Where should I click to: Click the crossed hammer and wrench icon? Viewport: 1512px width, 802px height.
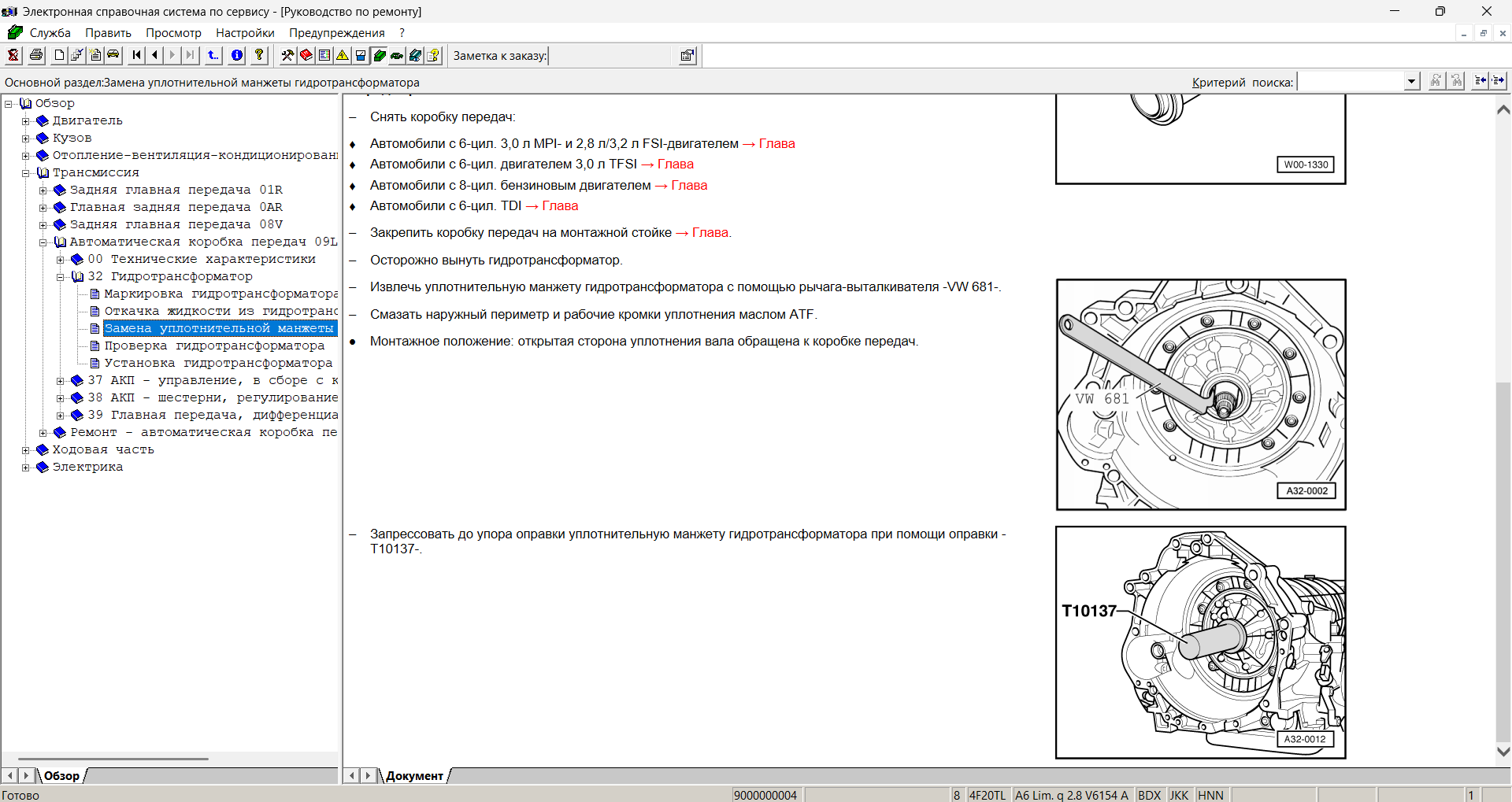(x=287, y=55)
